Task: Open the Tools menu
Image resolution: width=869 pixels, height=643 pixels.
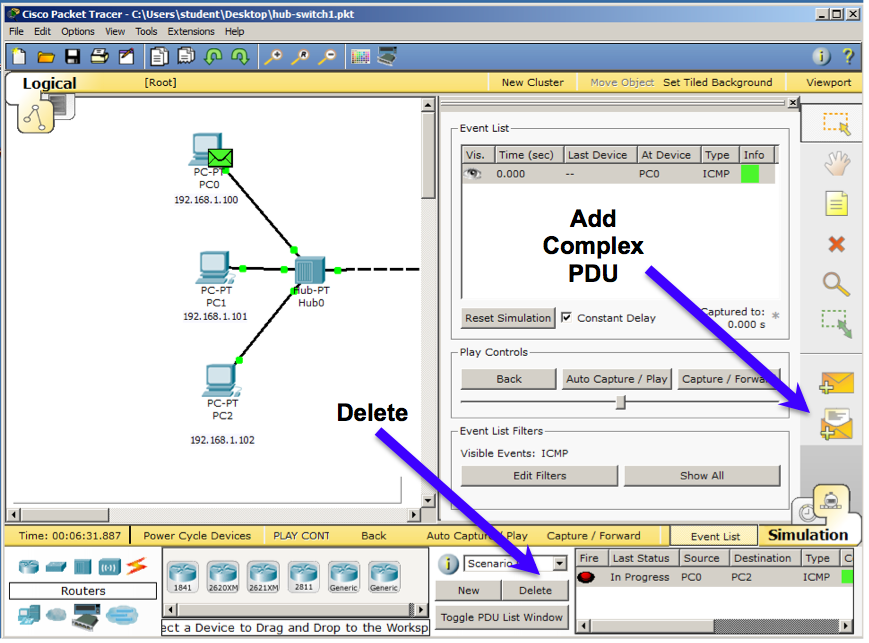Action: click(146, 31)
